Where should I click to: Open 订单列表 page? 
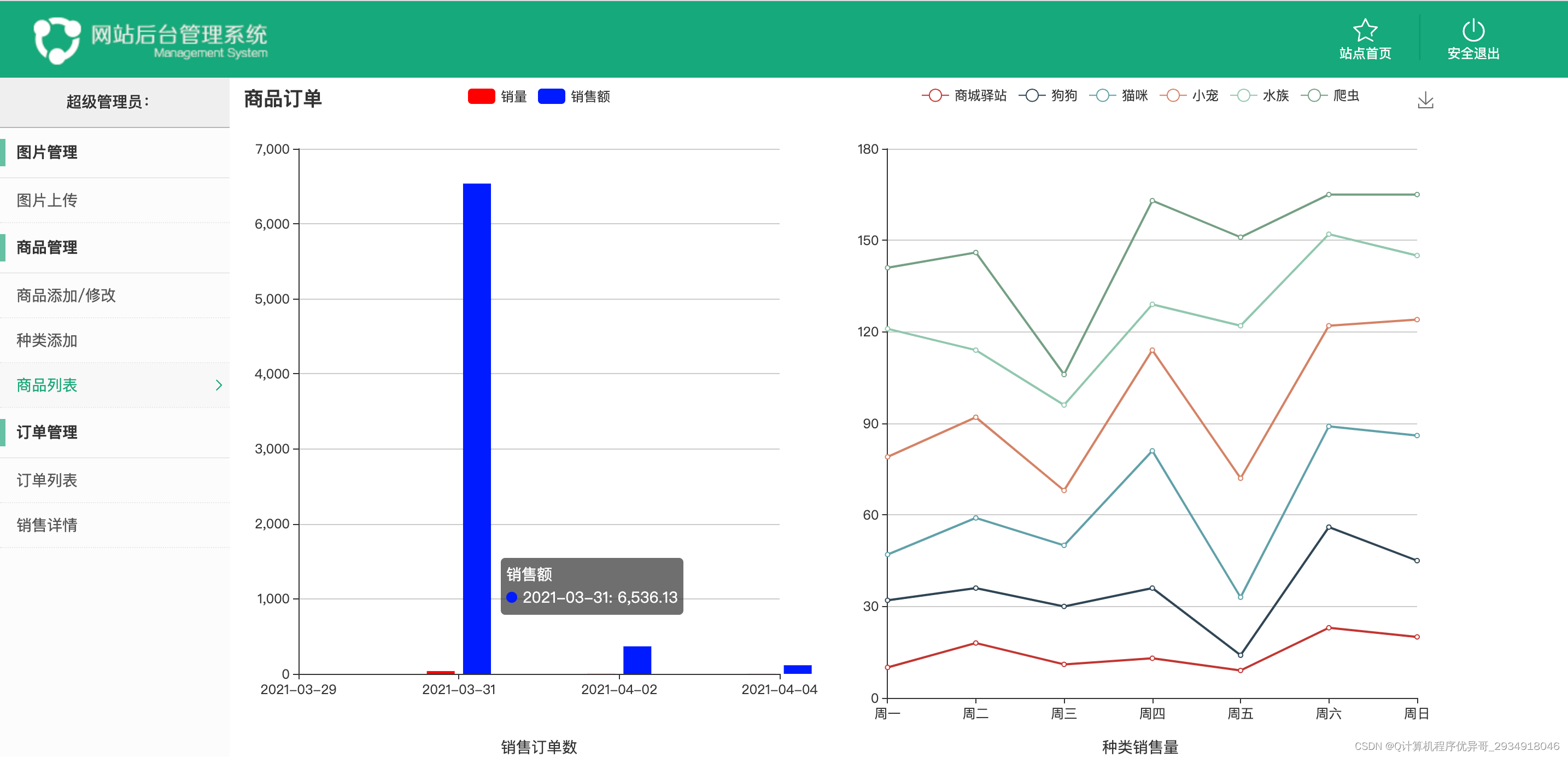(114, 481)
